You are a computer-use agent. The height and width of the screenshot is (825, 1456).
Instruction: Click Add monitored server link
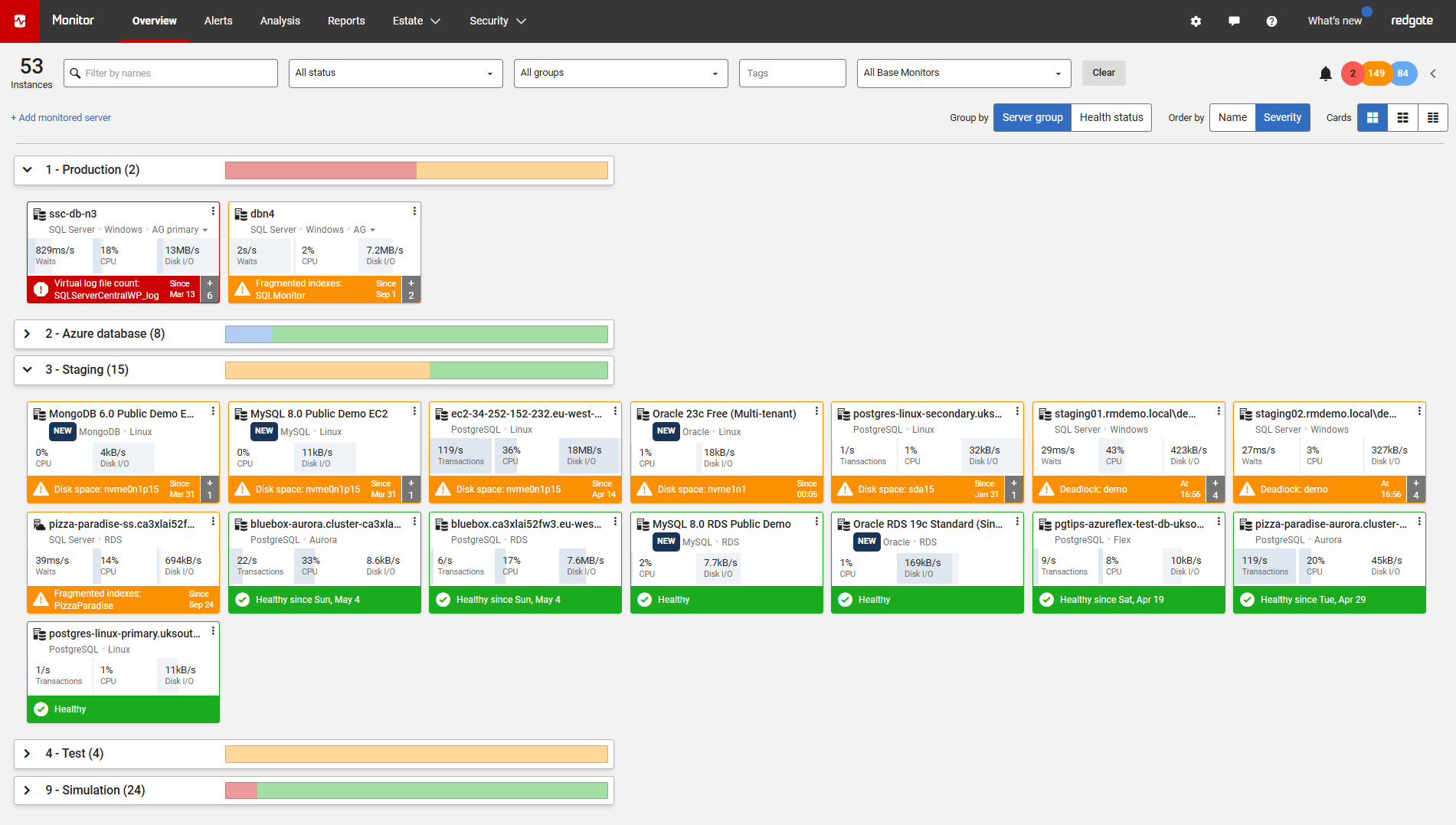[61, 118]
